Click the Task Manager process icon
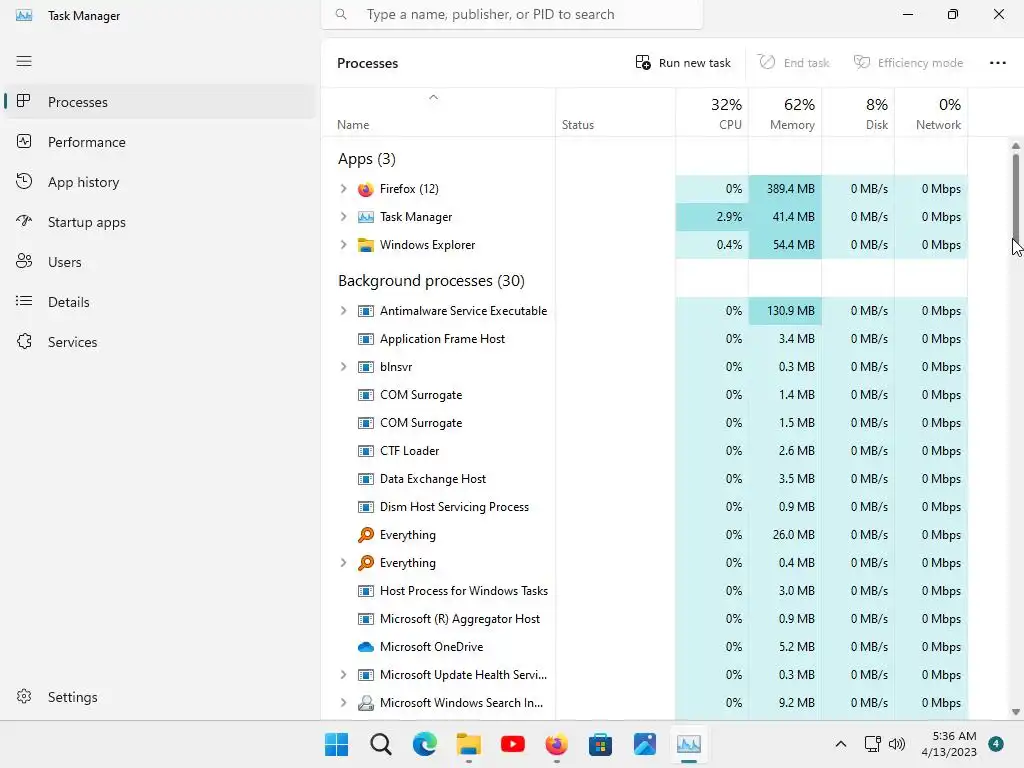1024x768 pixels. (366, 217)
